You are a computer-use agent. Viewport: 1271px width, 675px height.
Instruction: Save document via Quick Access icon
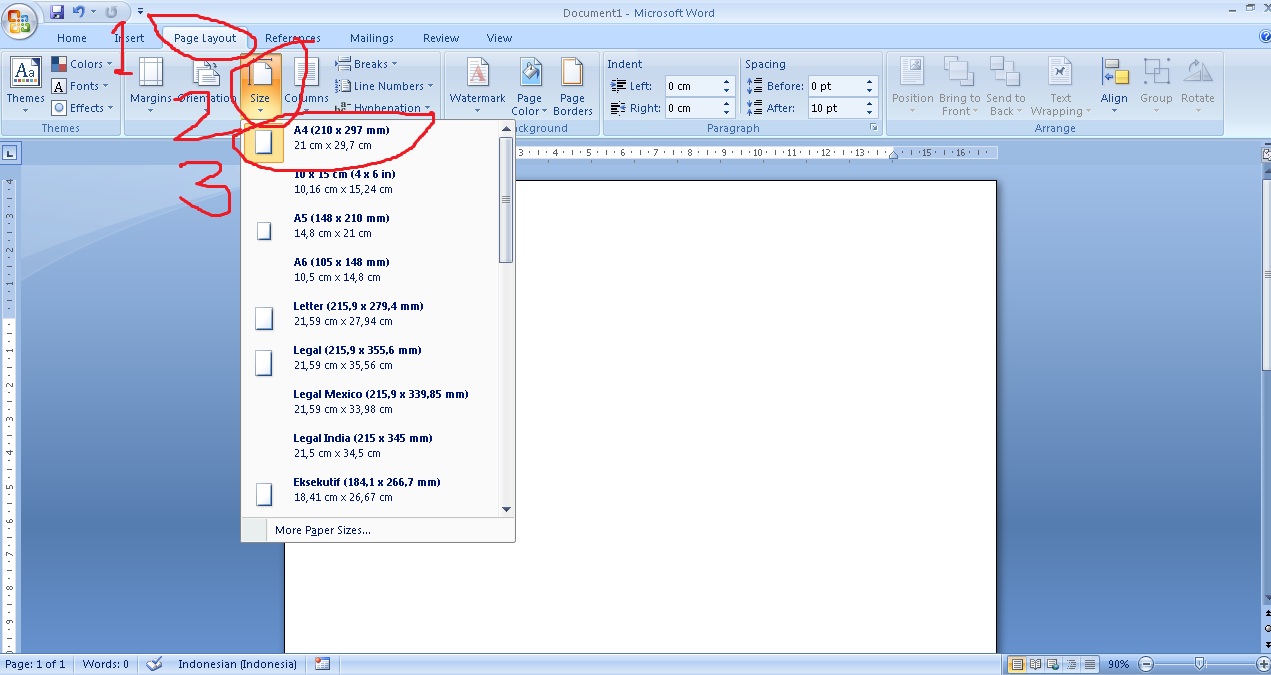click(57, 12)
